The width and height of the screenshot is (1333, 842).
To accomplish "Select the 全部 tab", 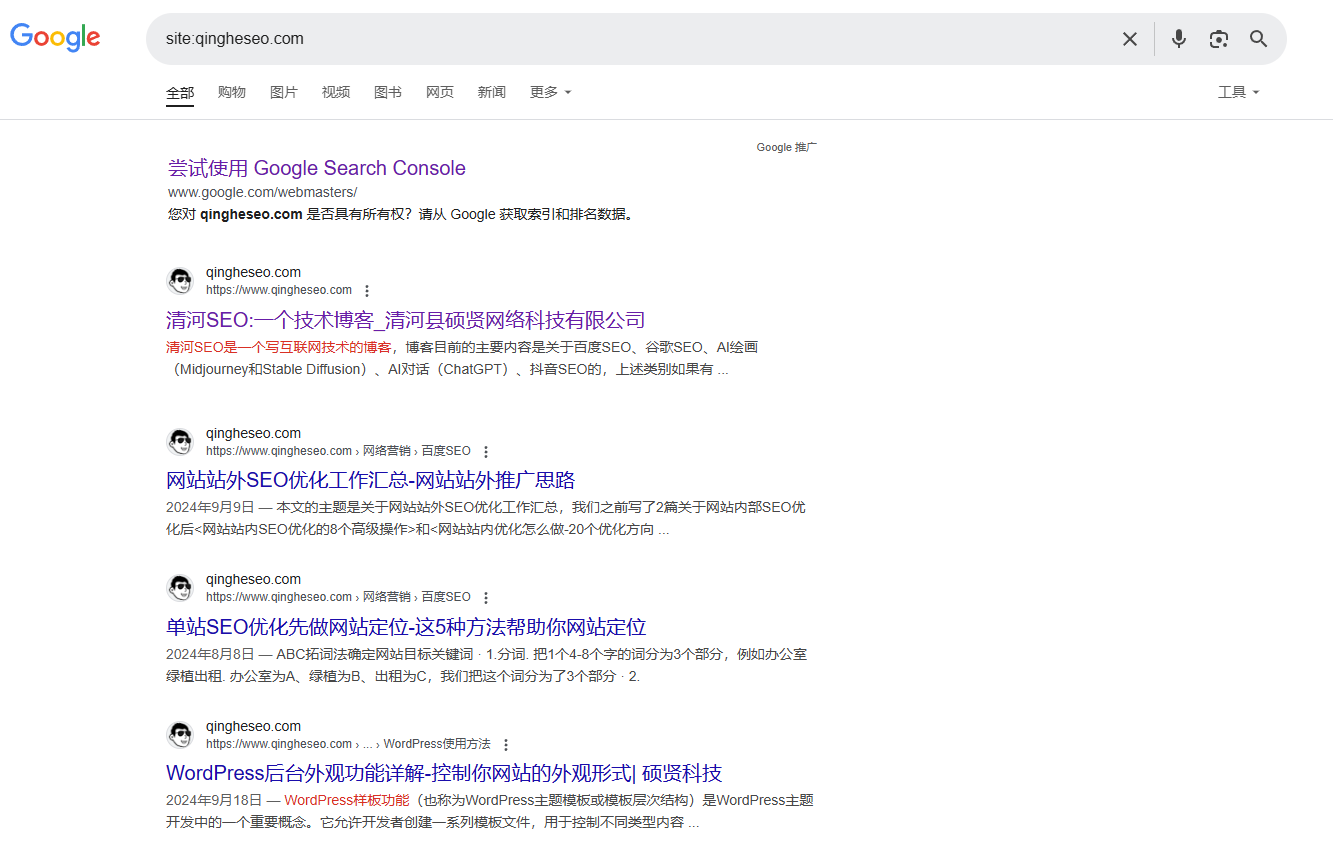I will click(x=180, y=93).
